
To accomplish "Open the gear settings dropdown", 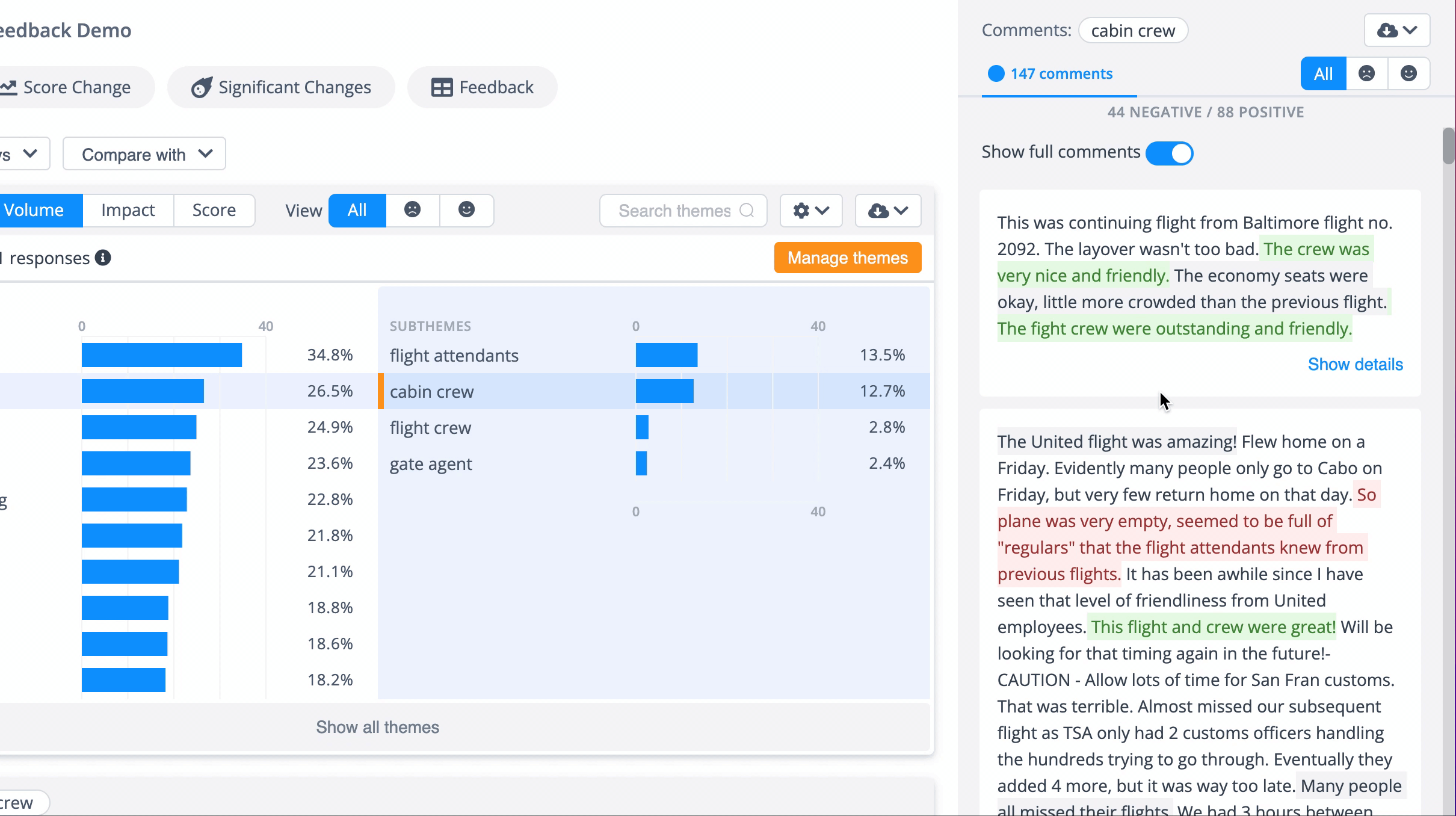I will [810, 211].
